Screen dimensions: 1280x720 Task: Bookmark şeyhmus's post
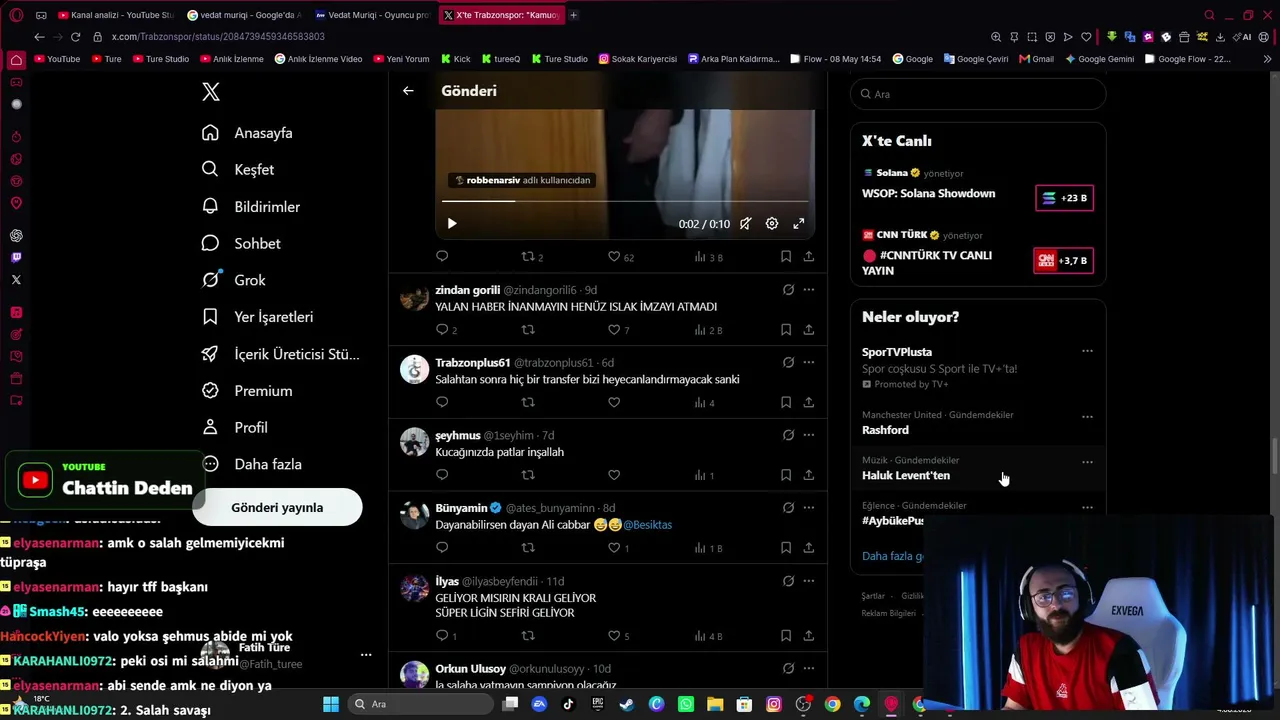pos(786,475)
